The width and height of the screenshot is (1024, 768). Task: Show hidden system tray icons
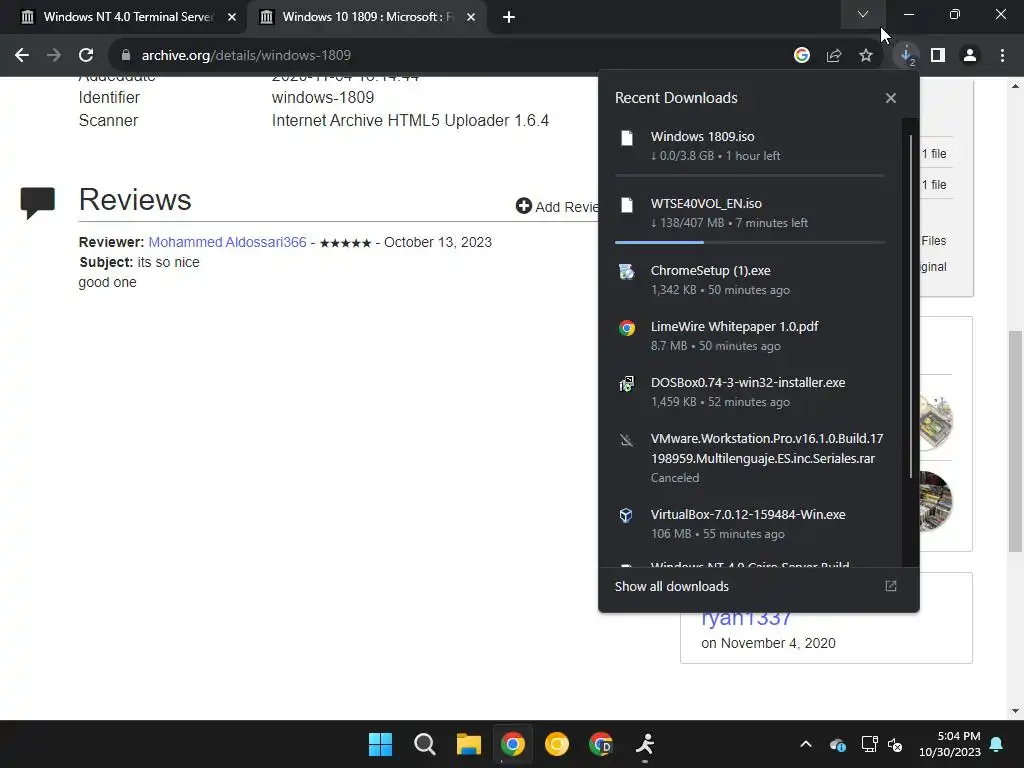click(x=806, y=744)
